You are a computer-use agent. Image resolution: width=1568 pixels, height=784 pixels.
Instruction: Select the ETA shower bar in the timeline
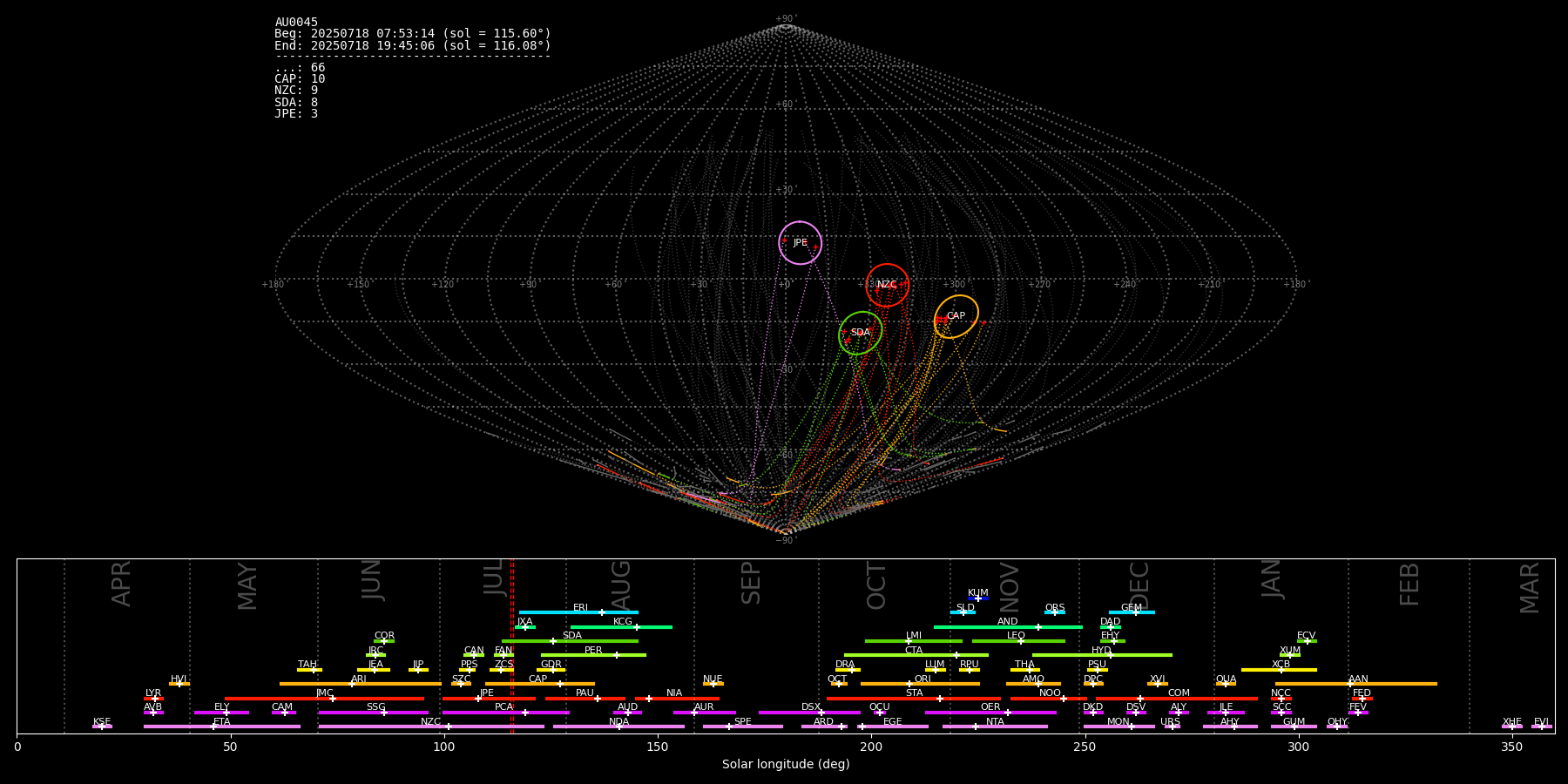coord(222,727)
